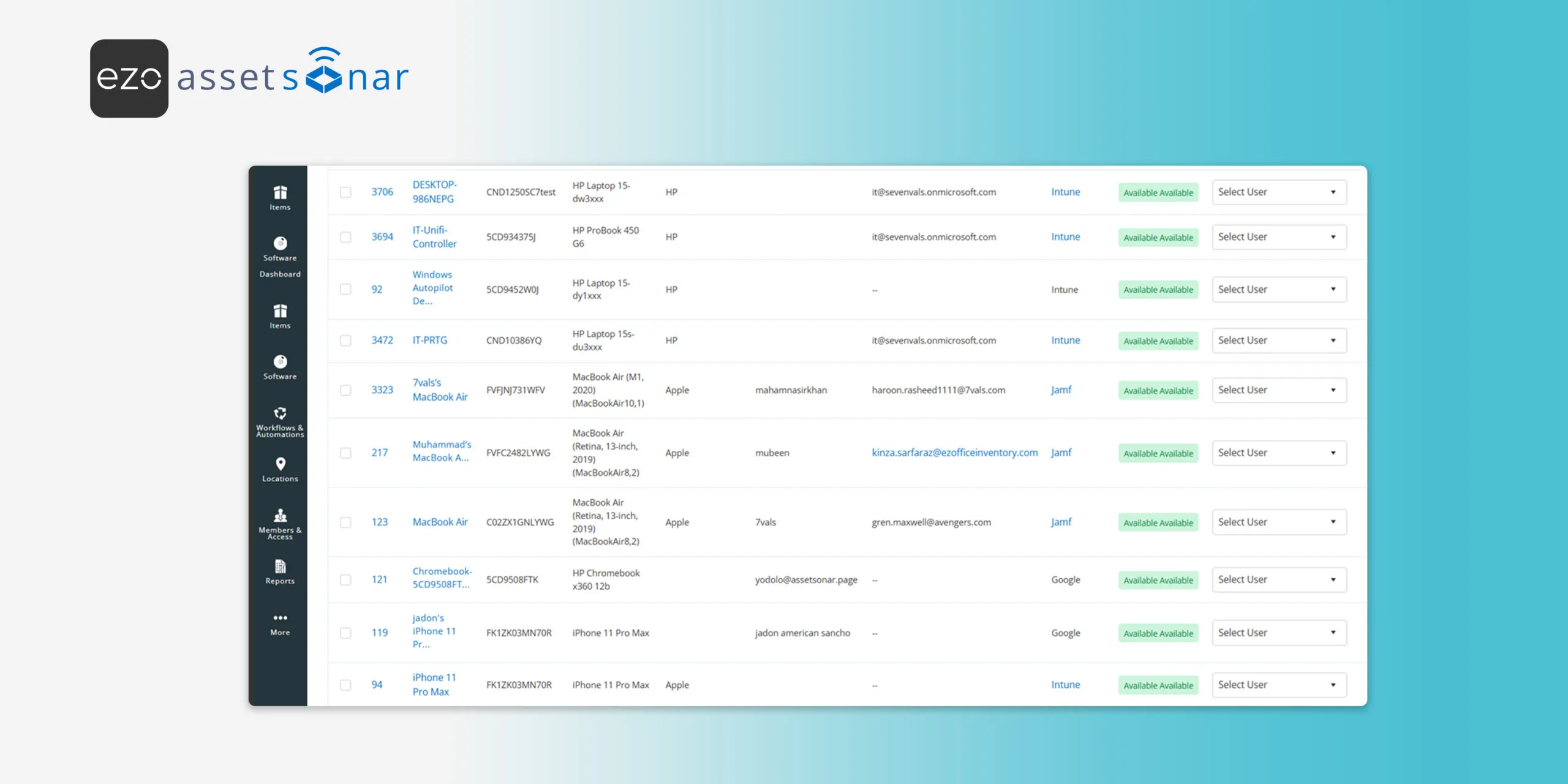
Task: Follow the Jamf link in row 217
Action: 1061,453
